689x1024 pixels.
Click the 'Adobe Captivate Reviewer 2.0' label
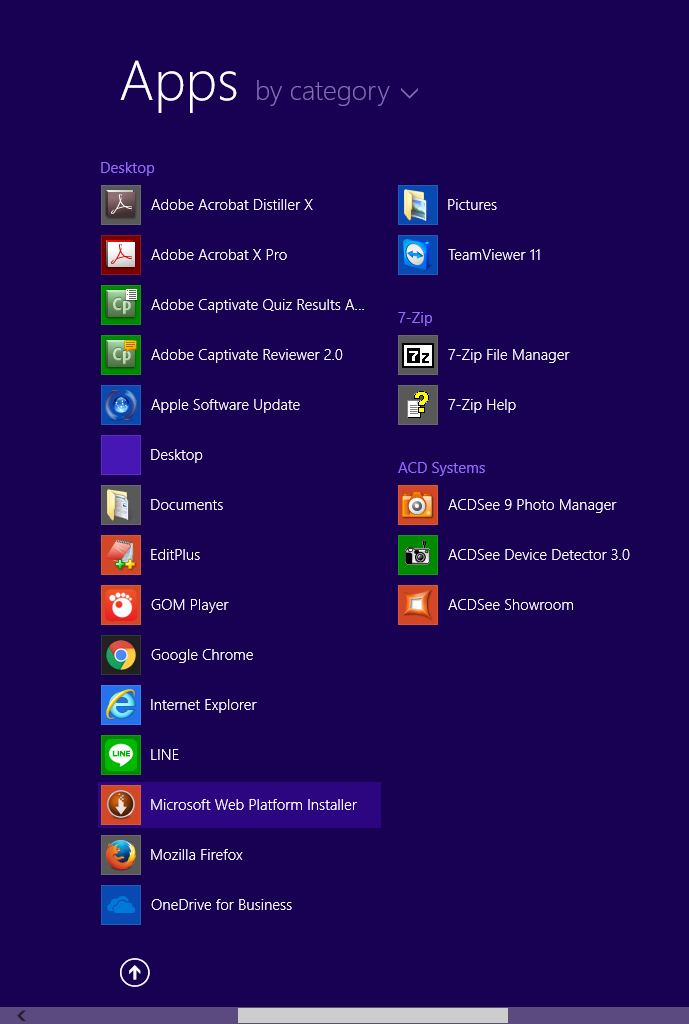[x=247, y=355]
